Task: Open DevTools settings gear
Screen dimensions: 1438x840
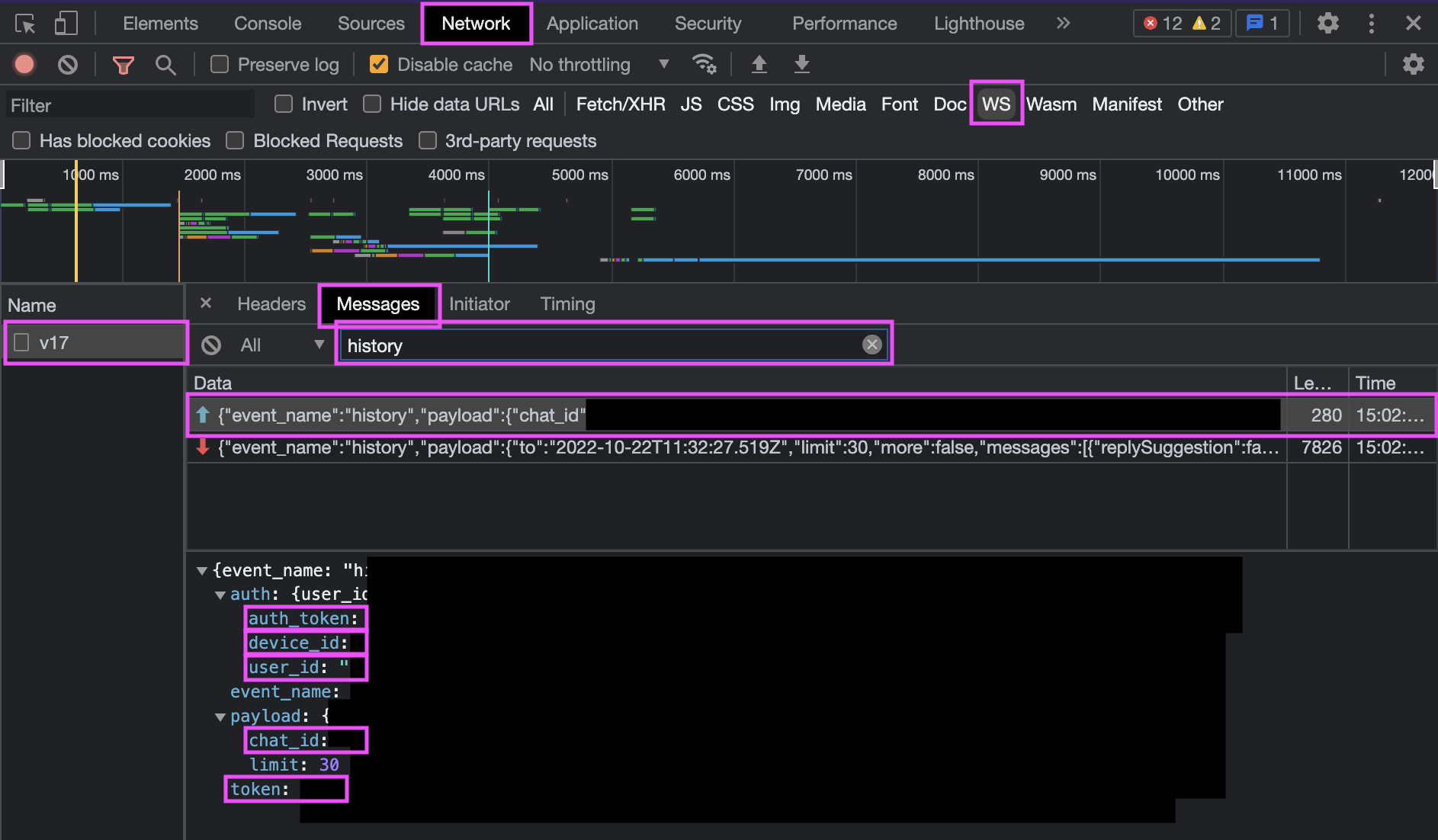Action: tap(1328, 24)
